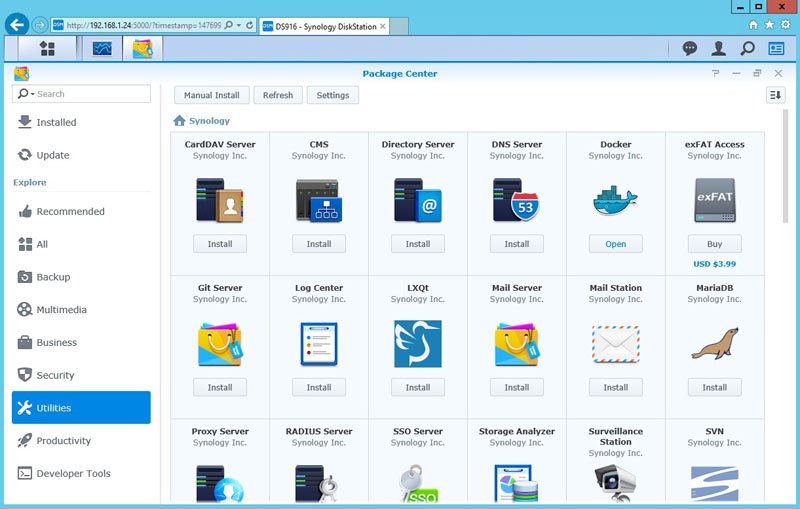Open the widgets panel icon

[x=777, y=48]
